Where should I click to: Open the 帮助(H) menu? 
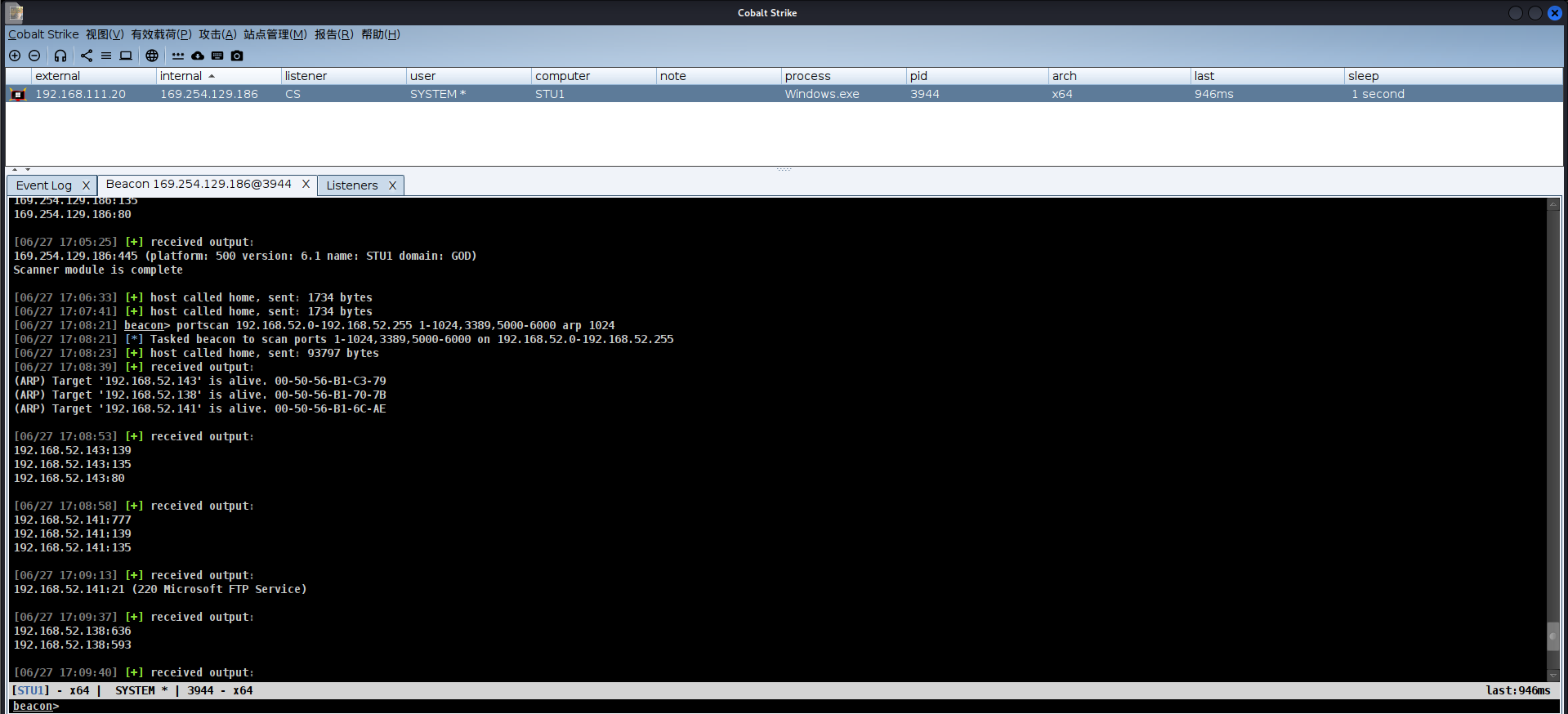(x=380, y=34)
